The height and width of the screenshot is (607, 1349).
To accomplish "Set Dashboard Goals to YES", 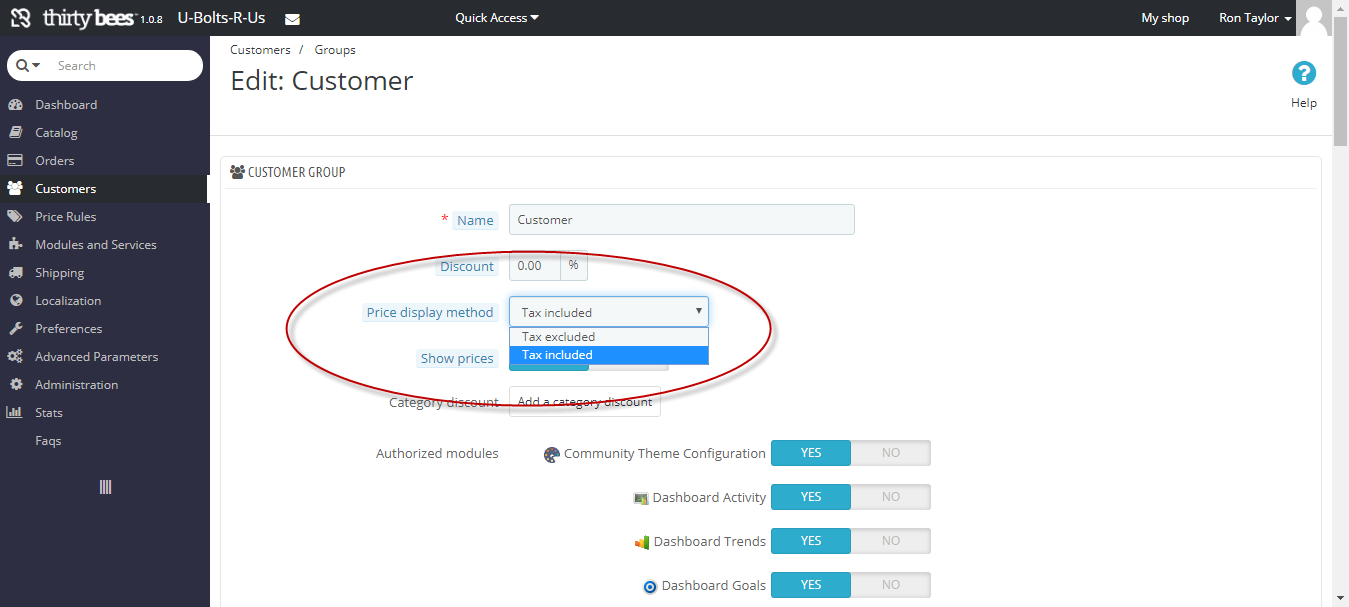I will [x=811, y=585].
